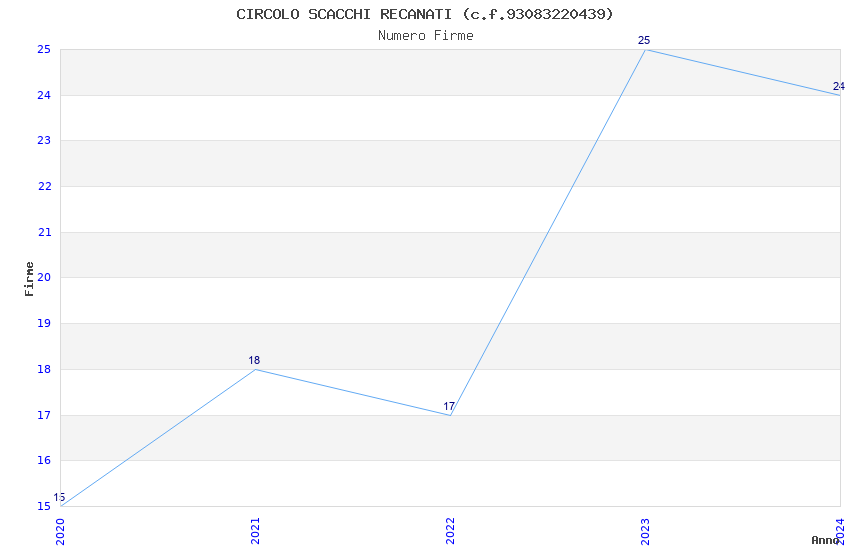Click the Anno x-axis label
Screen dimensions: 850x550
tap(825, 540)
